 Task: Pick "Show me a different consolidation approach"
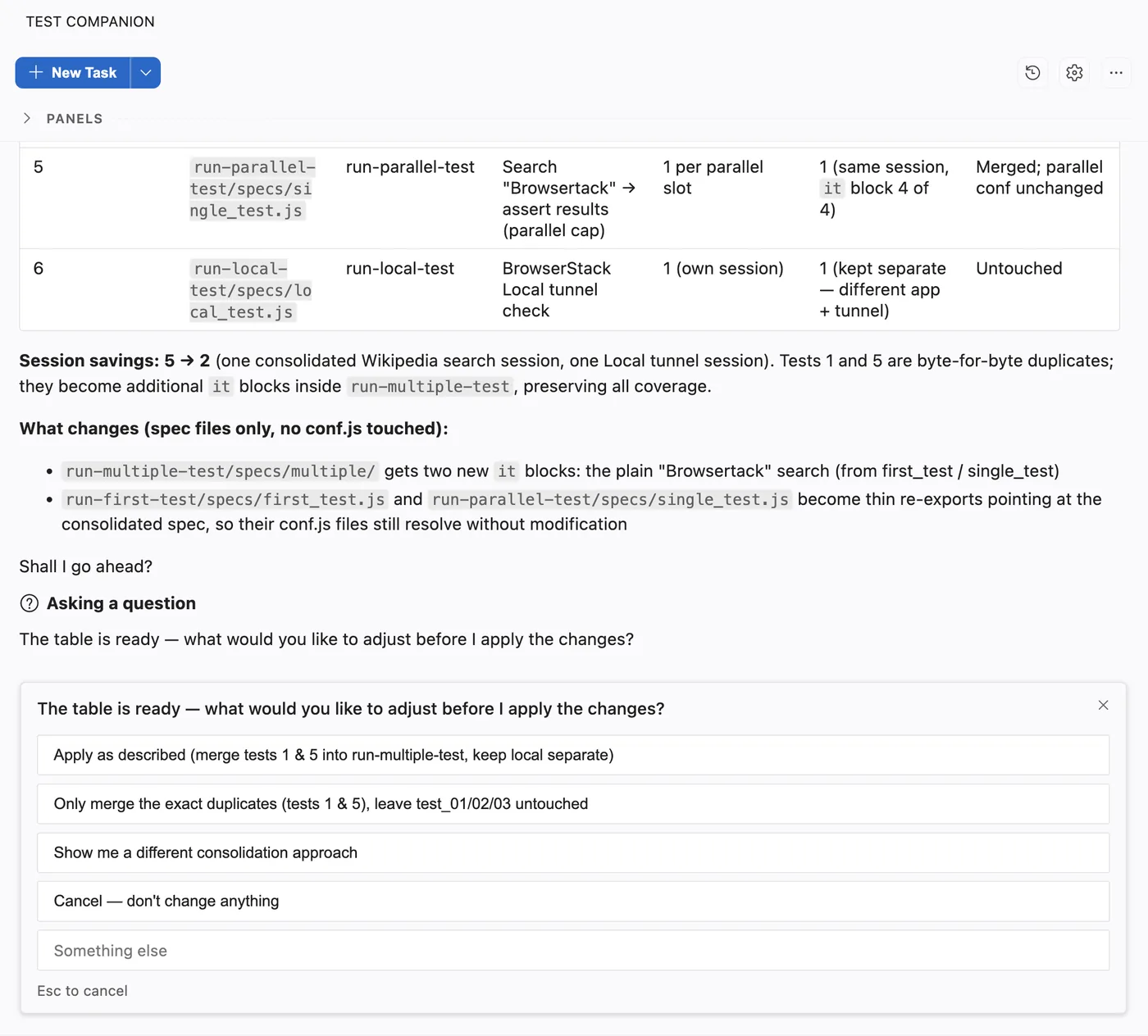point(573,852)
